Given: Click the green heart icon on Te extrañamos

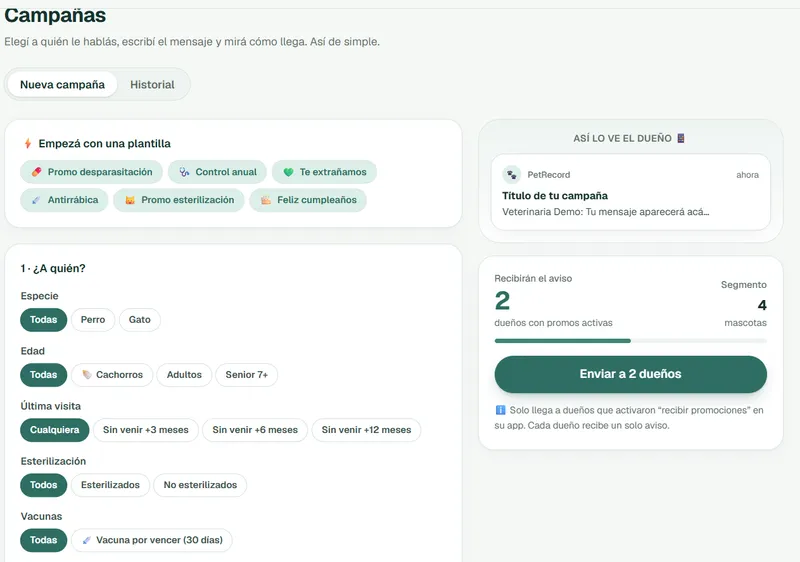Looking at the screenshot, I should pyautogui.click(x=288, y=172).
